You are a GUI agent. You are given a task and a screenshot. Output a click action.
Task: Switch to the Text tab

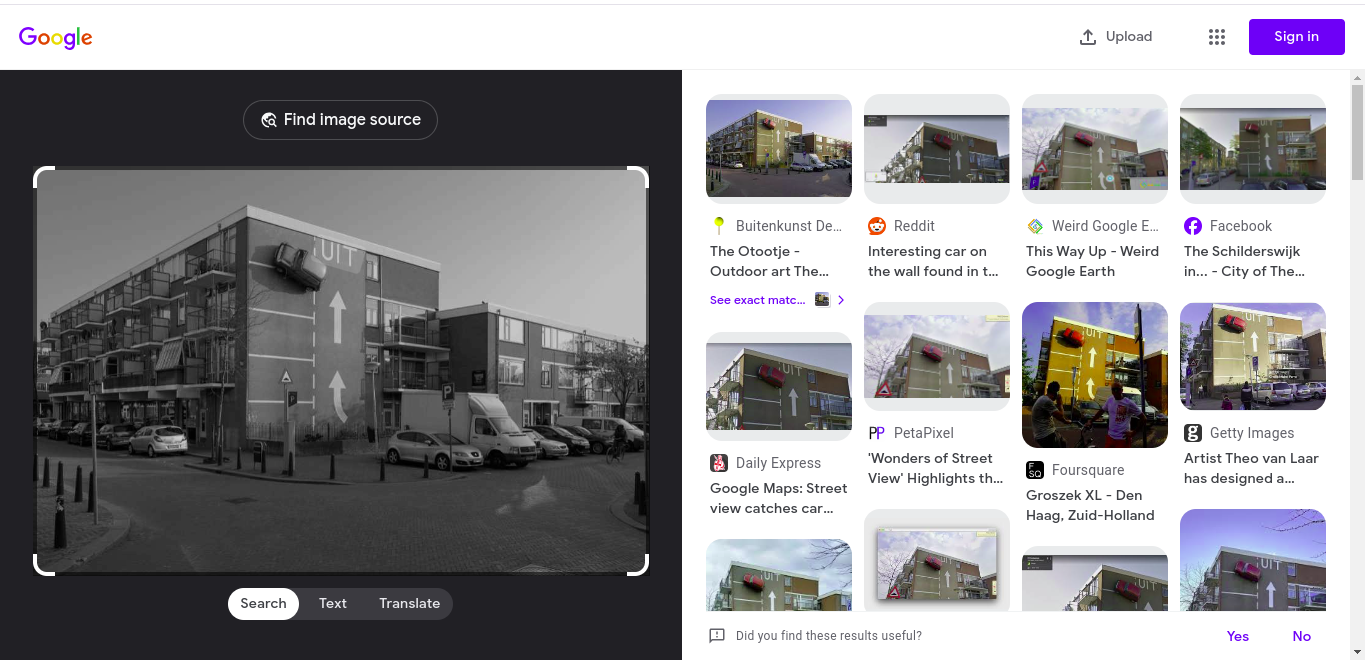[333, 603]
